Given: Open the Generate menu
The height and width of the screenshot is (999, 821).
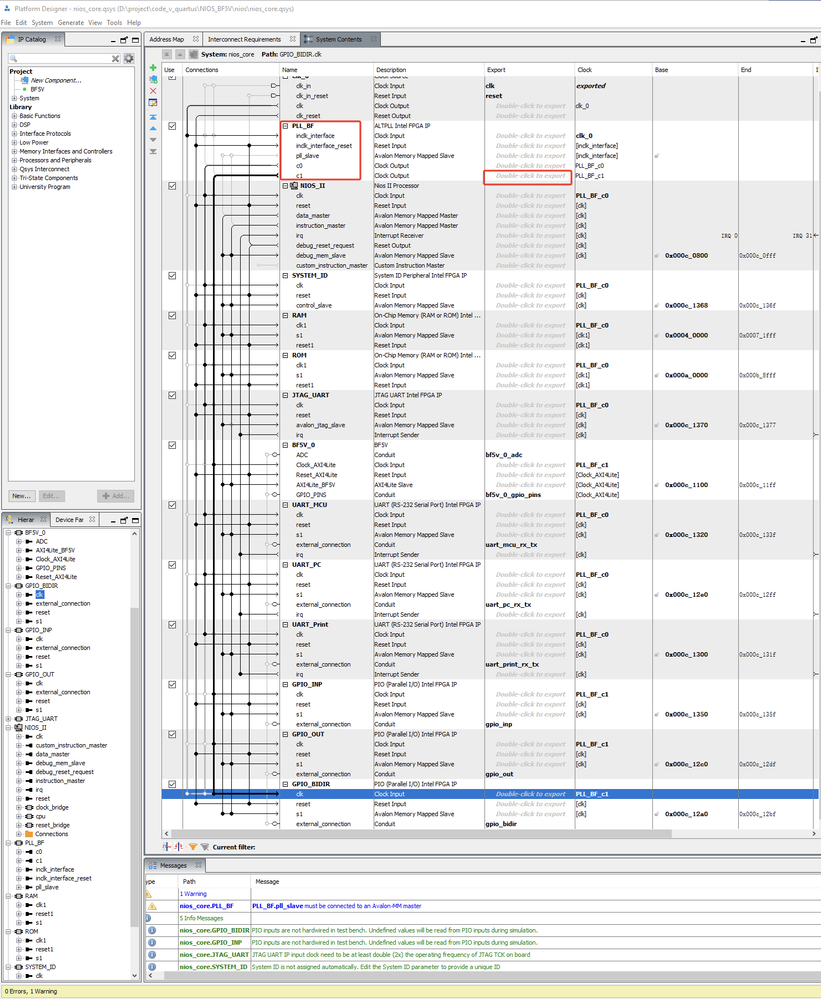Looking at the screenshot, I should tap(71, 22).
